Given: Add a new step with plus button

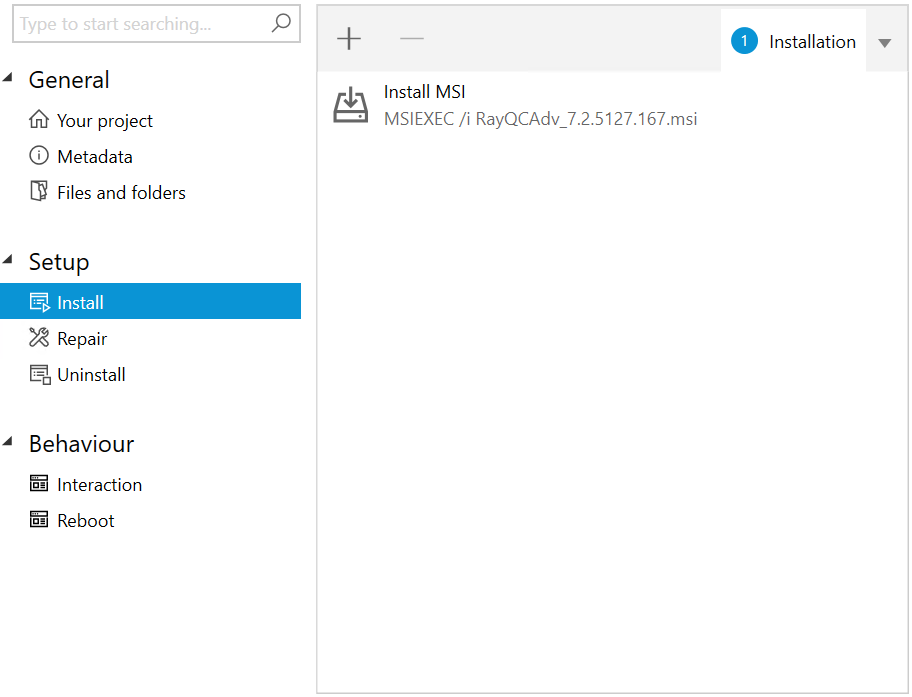Looking at the screenshot, I should [x=349, y=39].
